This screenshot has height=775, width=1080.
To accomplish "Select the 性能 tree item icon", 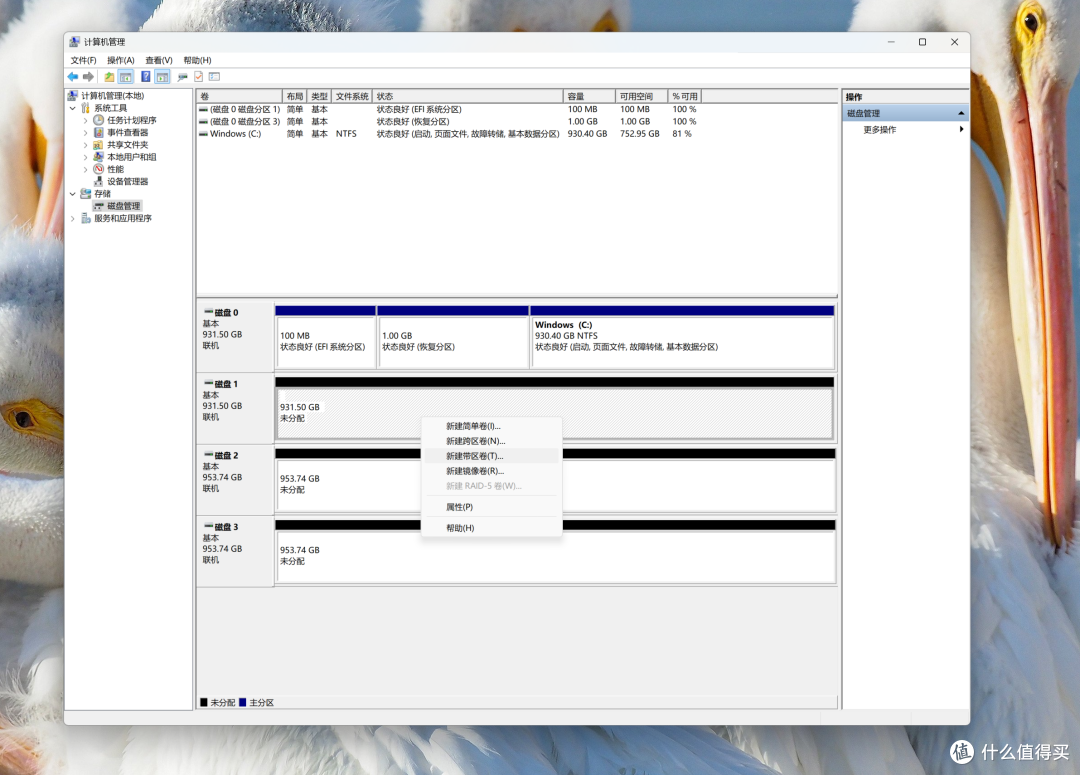I will pos(98,169).
